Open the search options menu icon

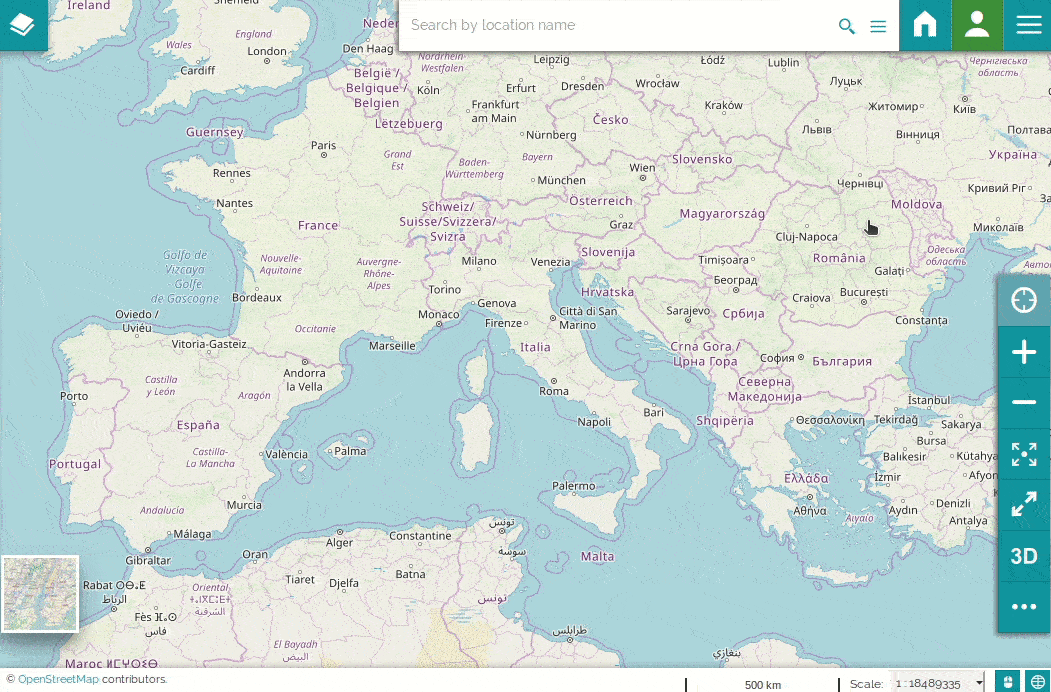(878, 26)
